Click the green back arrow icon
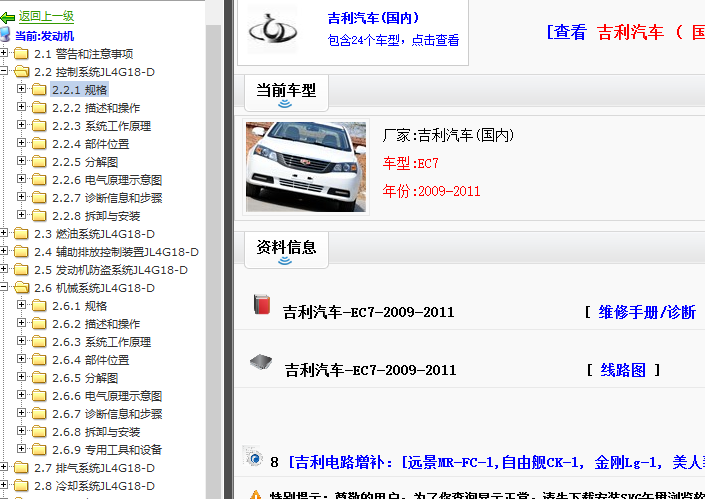Image resolution: width=705 pixels, height=499 pixels. click(x=8, y=18)
